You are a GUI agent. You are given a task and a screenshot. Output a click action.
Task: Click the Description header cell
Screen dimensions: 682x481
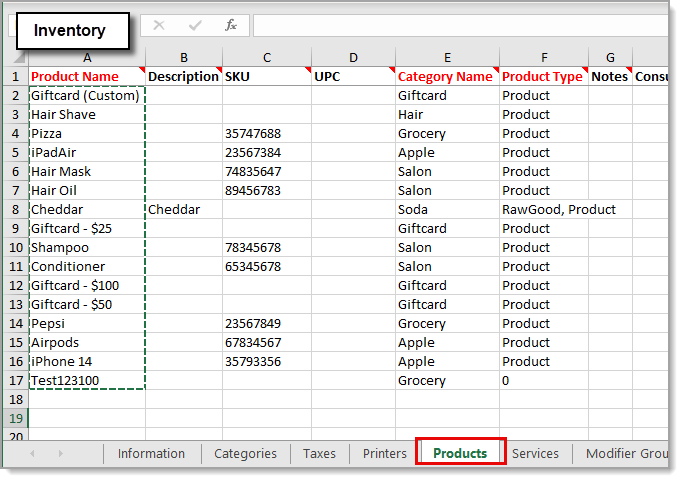click(184, 77)
